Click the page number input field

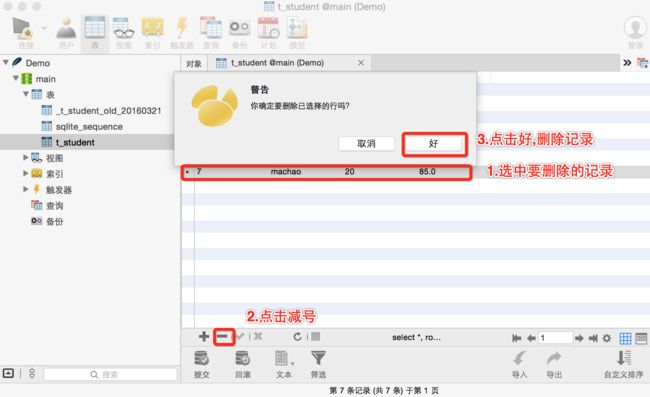coord(555,338)
